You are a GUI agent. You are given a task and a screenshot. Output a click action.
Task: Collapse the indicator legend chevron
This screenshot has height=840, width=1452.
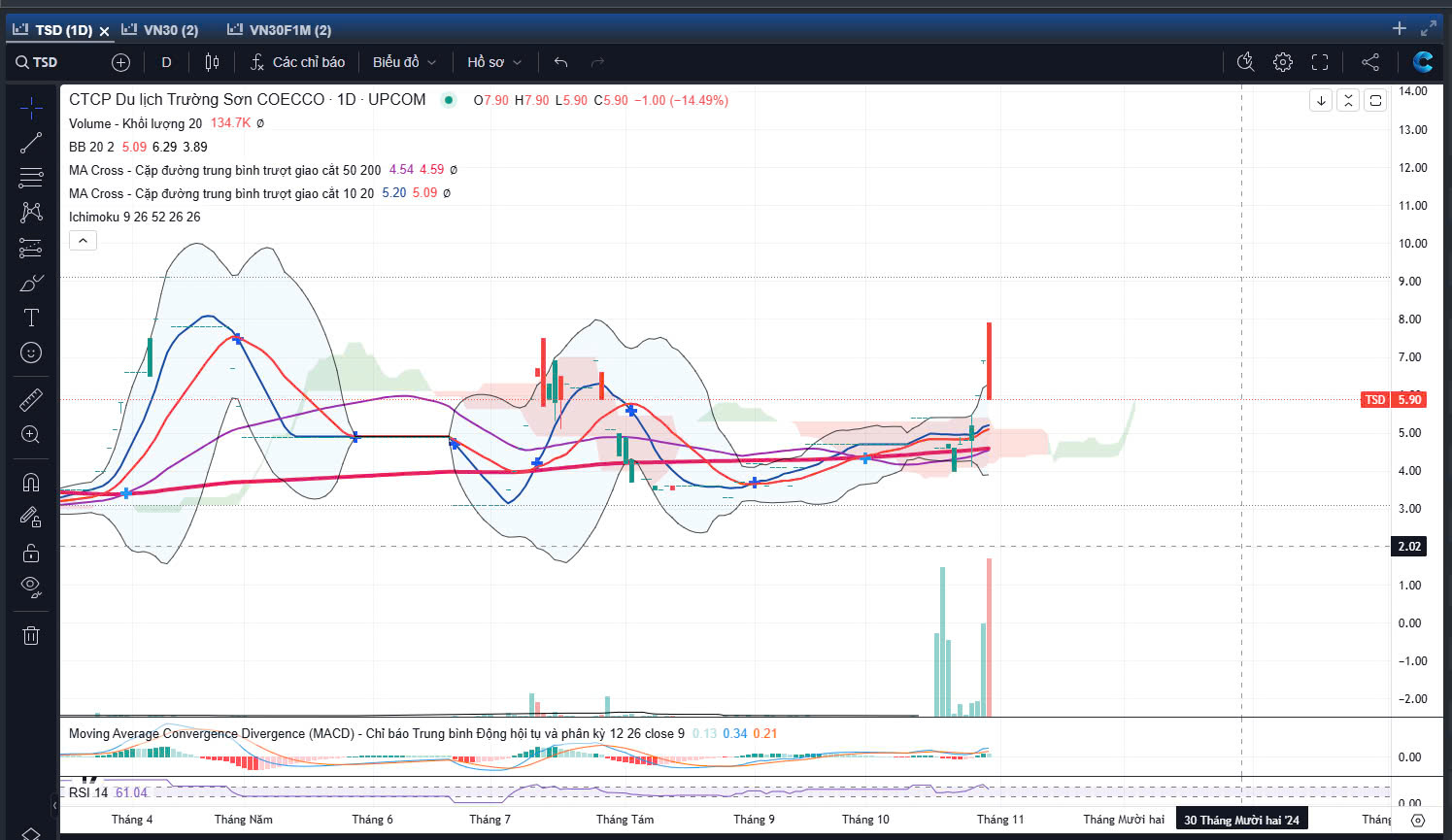point(83,240)
